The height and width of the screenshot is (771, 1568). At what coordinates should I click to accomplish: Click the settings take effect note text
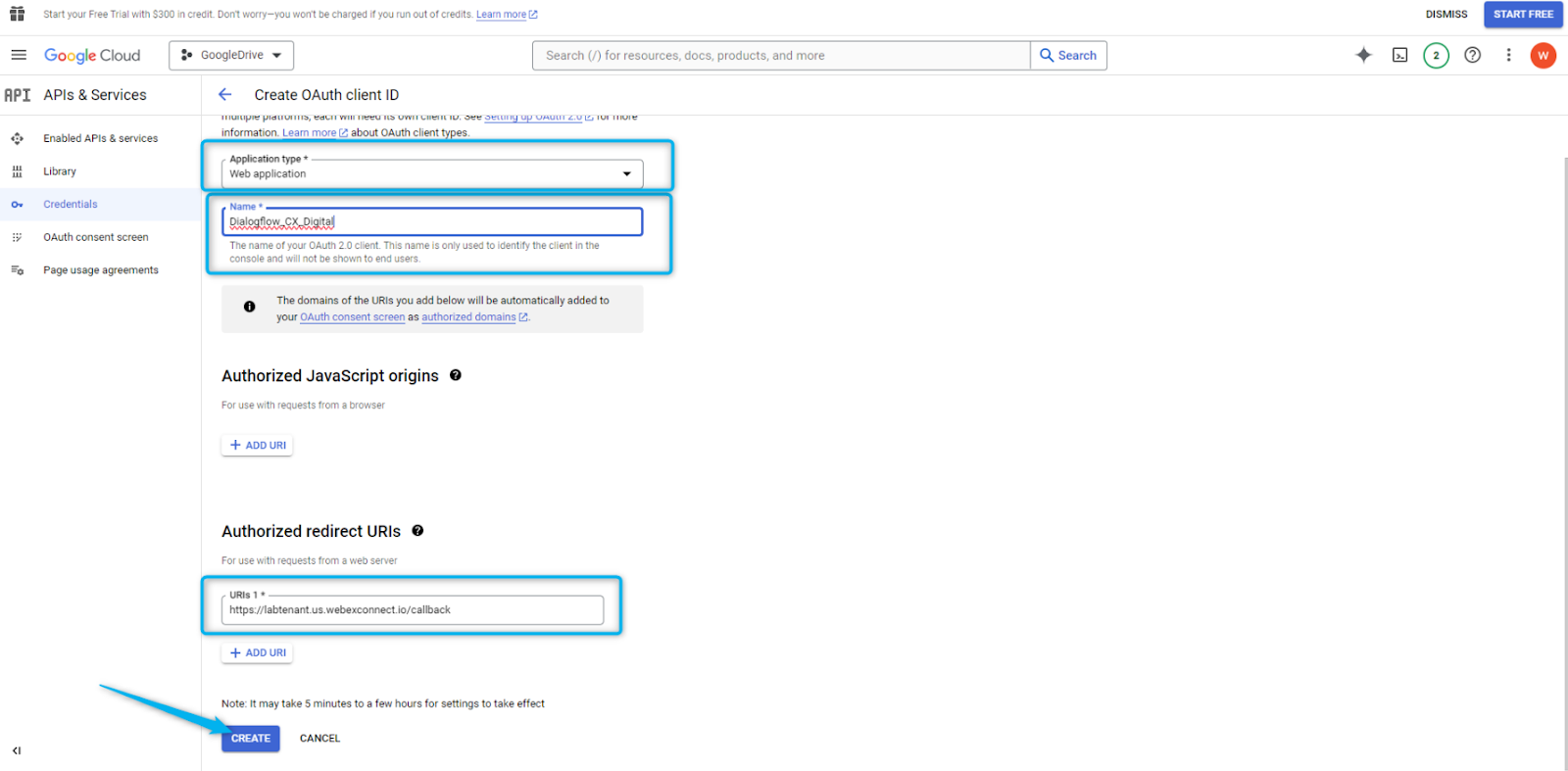pyautogui.click(x=383, y=704)
